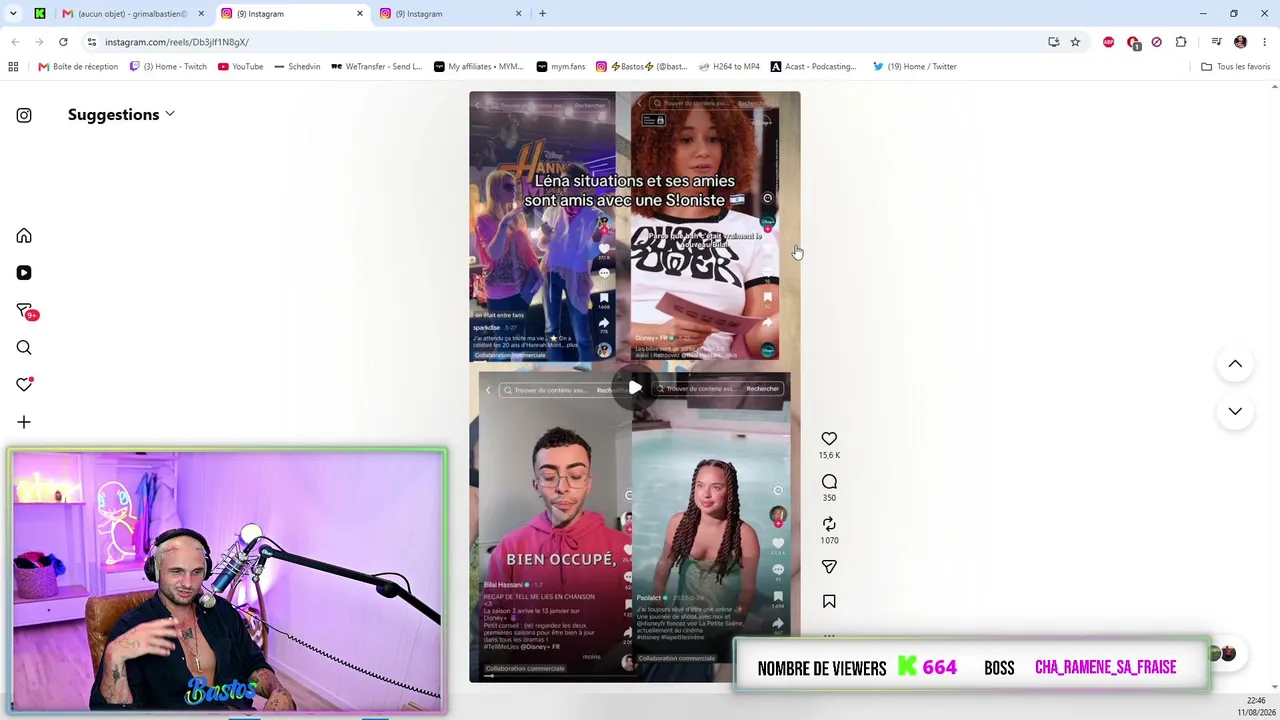This screenshot has width=1280, height=720.
Task: Open the Extensions puzzle menu
Action: 1181,42
